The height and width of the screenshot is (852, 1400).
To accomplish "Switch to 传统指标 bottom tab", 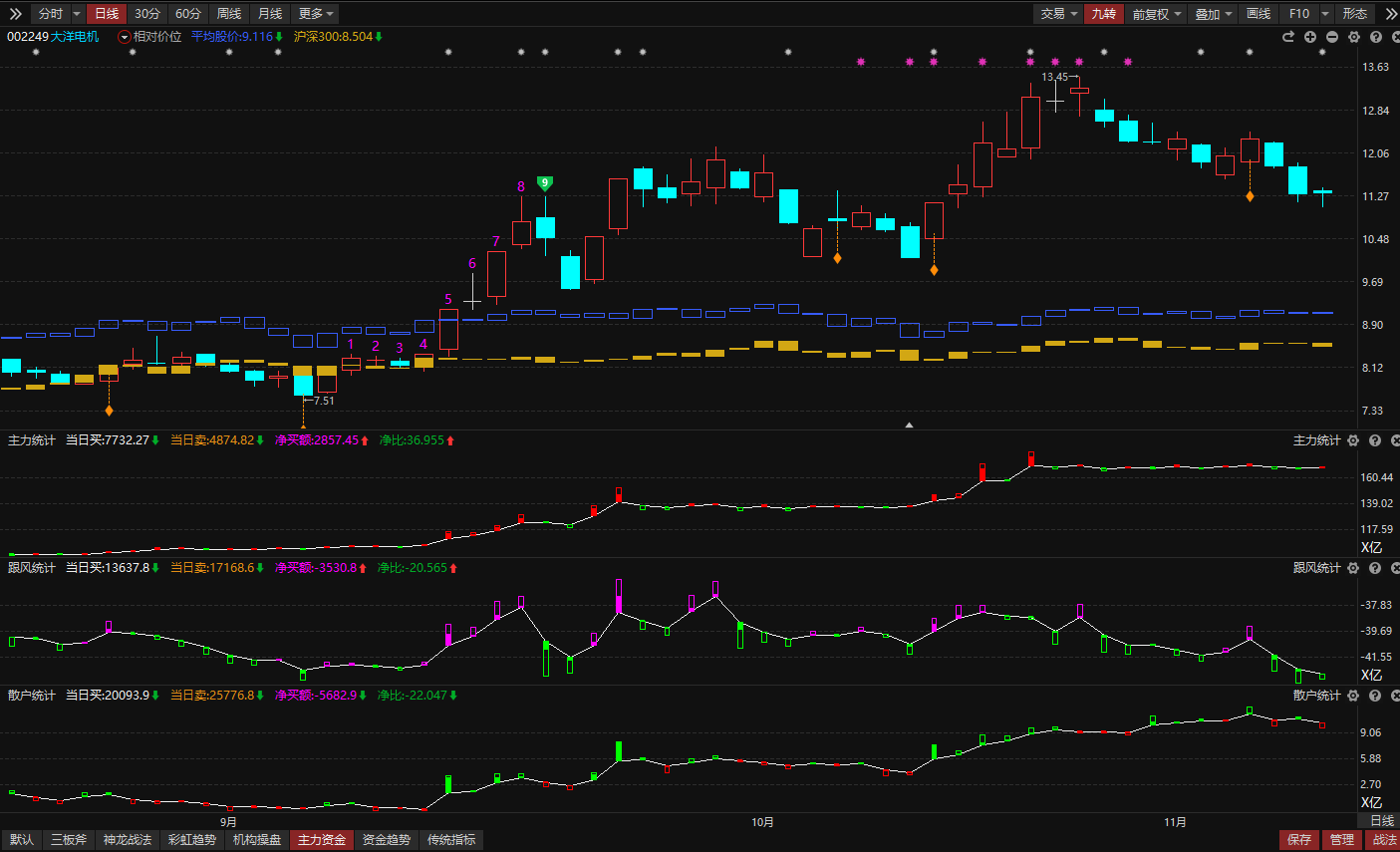I will (x=451, y=840).
